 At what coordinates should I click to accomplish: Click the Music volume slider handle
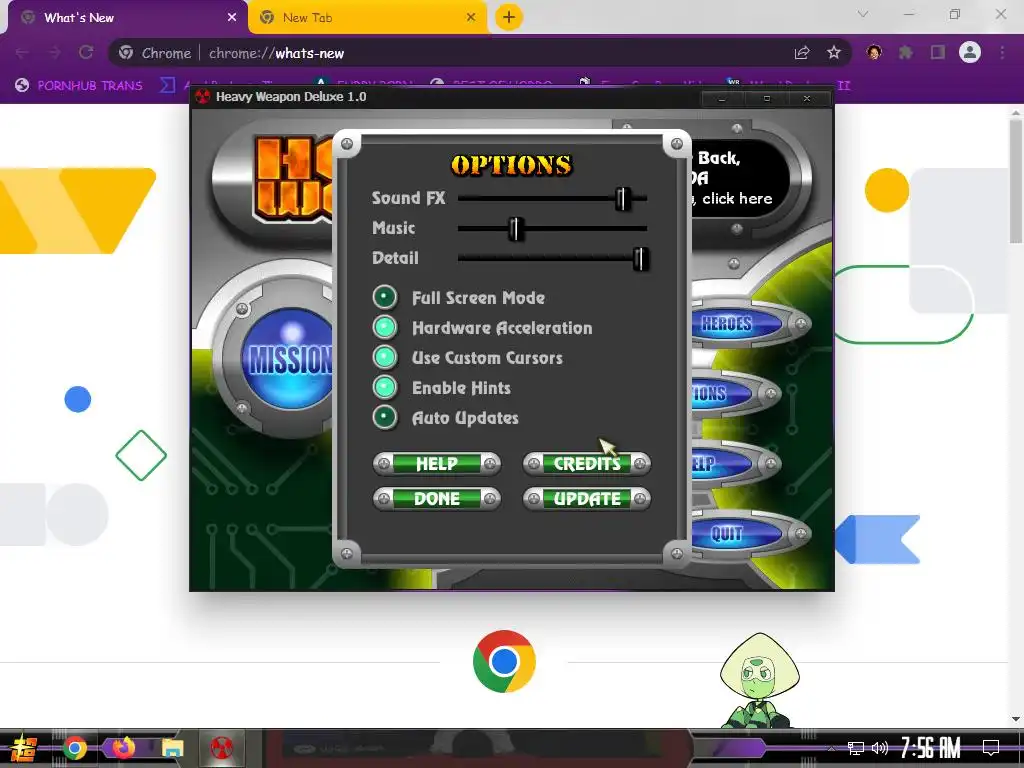coord(515,229)
